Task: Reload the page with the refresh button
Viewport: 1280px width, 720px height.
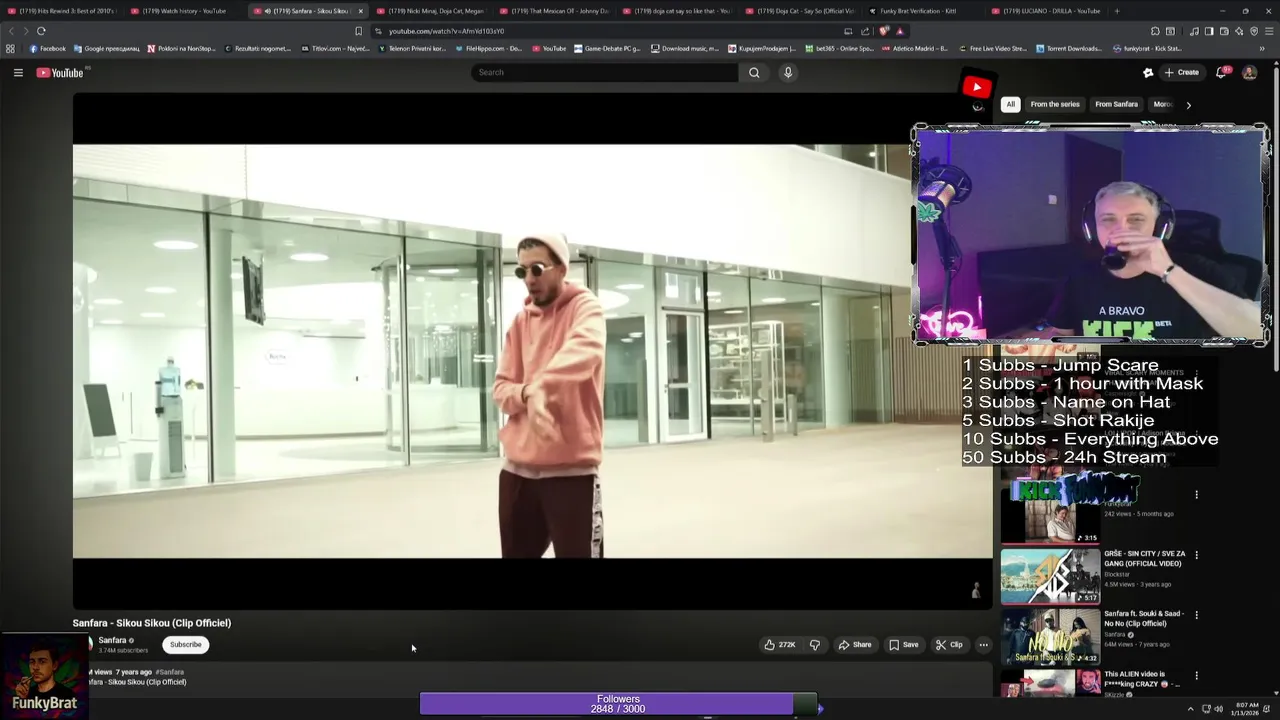Action: 41,31
